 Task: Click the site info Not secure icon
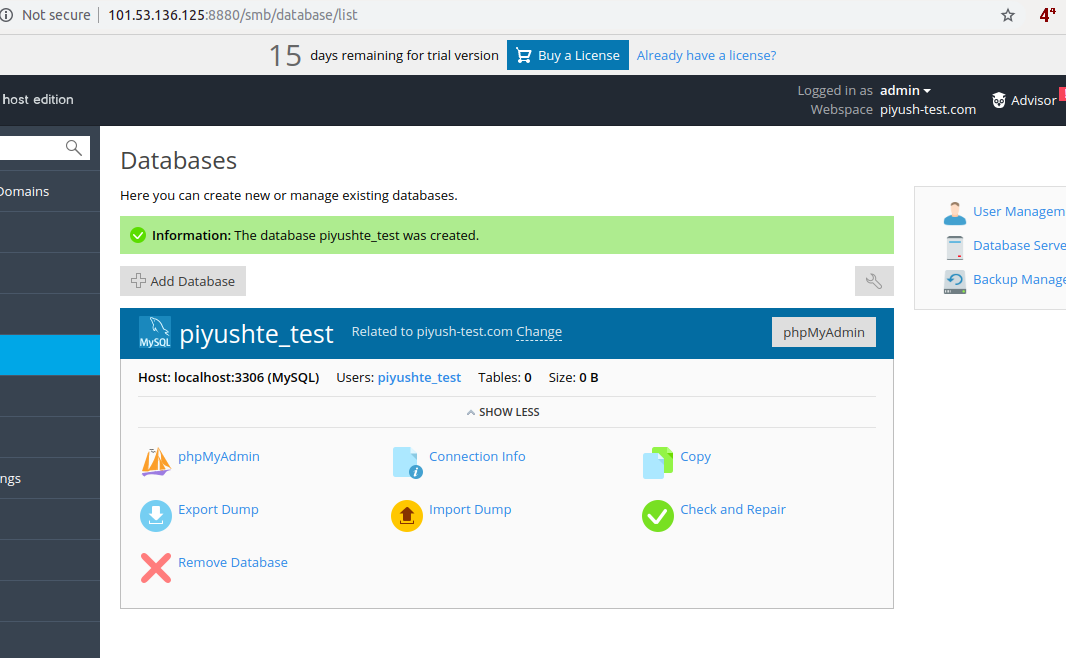pyautogui.click(x=7, y=15)
